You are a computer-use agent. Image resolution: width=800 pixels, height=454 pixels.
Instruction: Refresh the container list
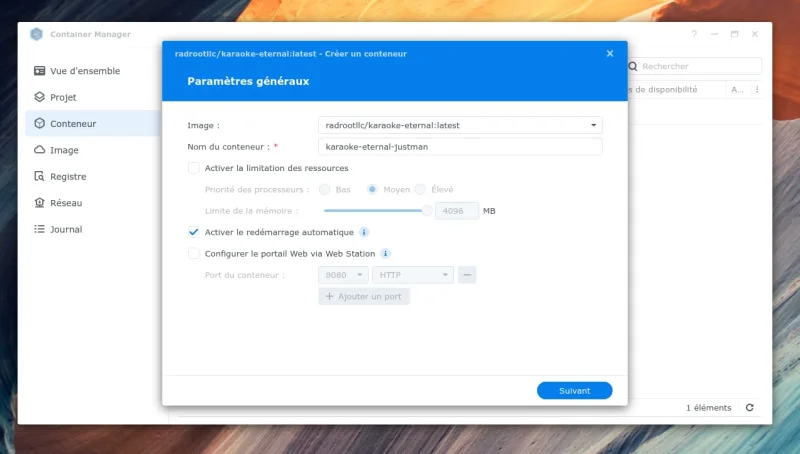coord(749,408)
